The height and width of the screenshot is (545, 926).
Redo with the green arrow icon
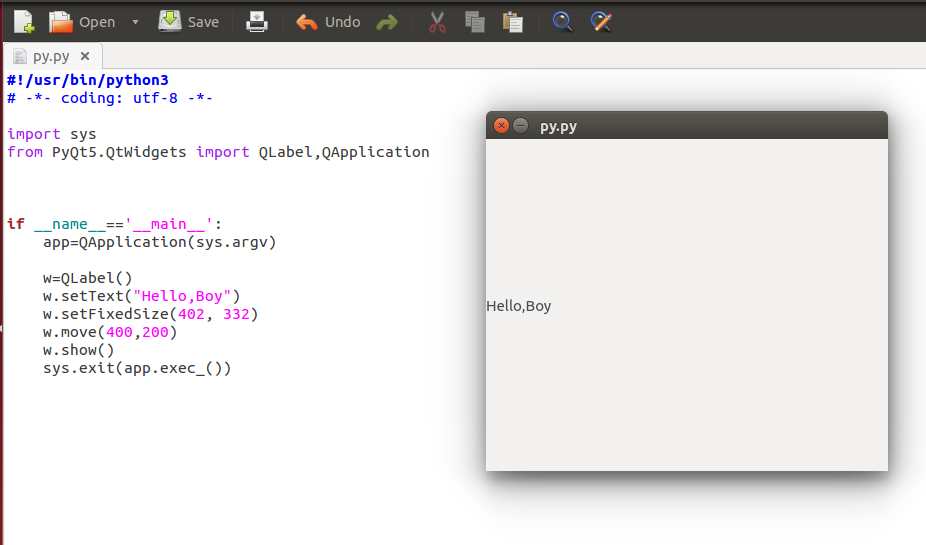pos(387,22)
